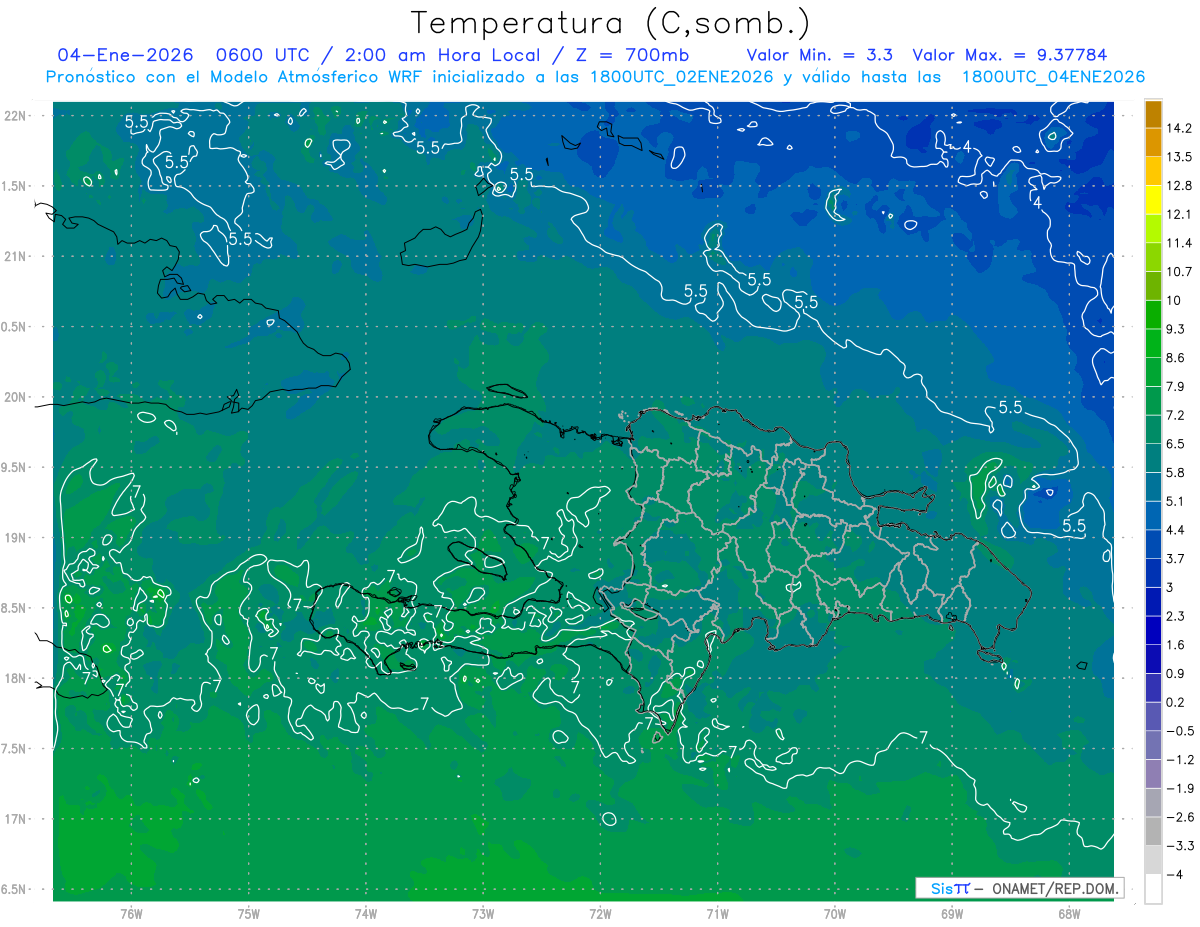The height and width of the screenshot is (927, 1200).
Task: Click the "69W" longitude axis label
Action: [x=952, y=914]
